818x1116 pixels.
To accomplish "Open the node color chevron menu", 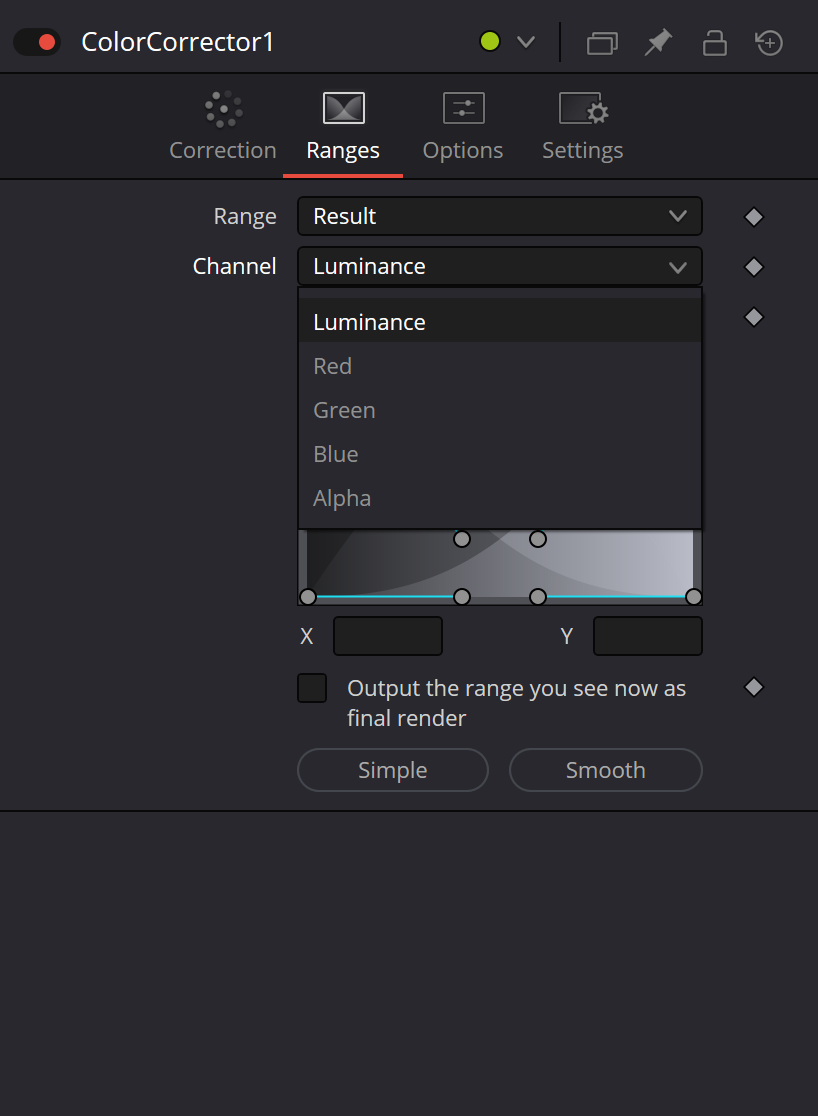I will (x=526, y=42).
